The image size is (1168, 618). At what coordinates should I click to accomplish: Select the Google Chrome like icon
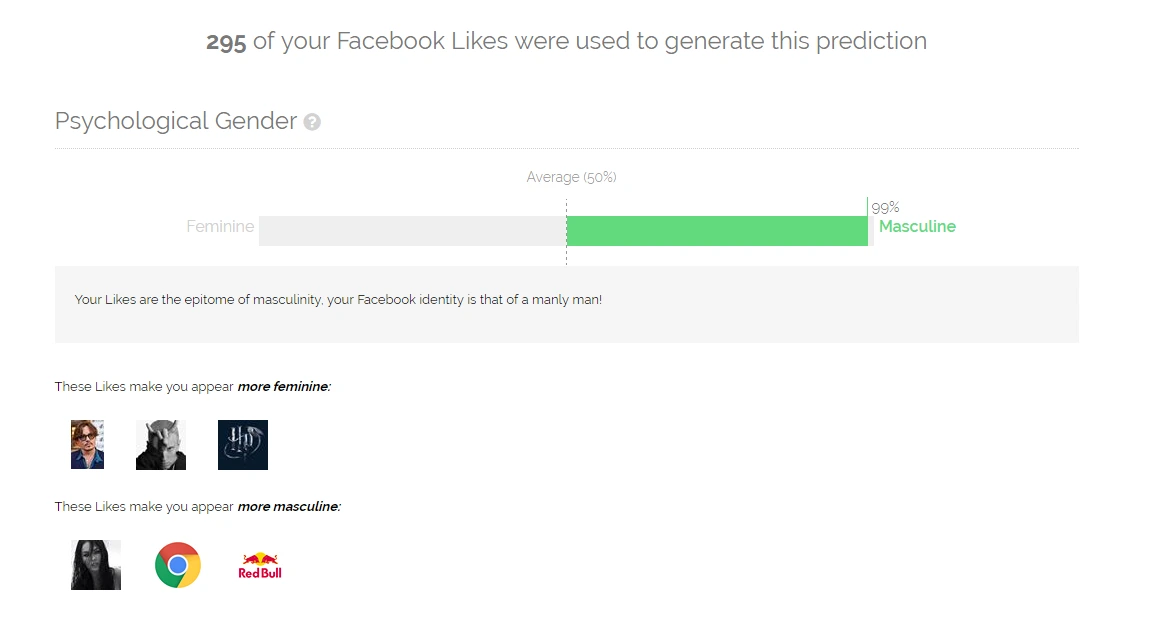(178, 565)
